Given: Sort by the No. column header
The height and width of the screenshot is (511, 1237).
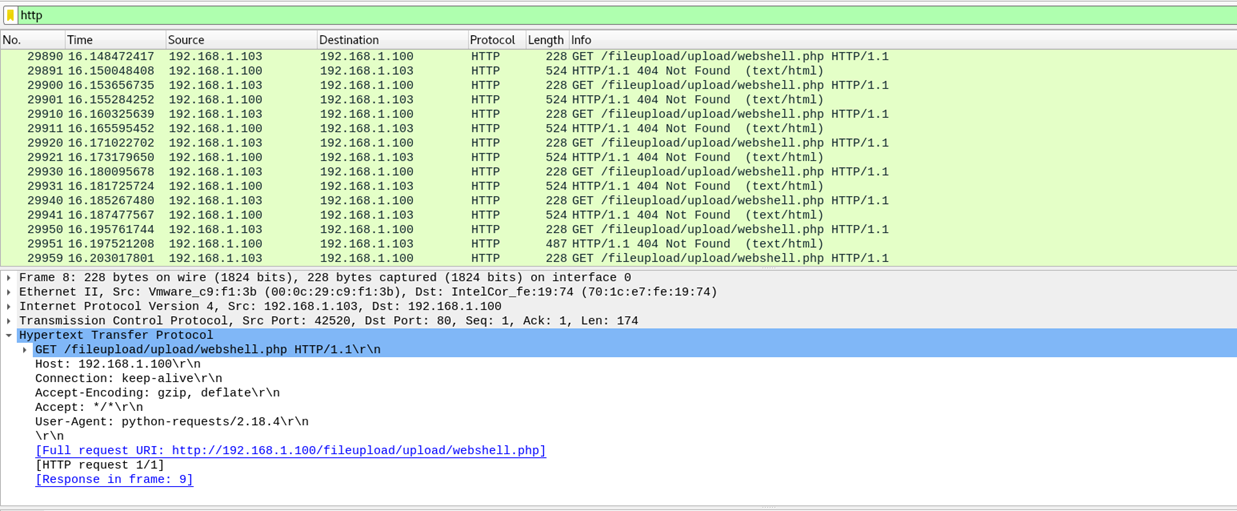Looking at the screenshot, I should (x=32, y=40).
